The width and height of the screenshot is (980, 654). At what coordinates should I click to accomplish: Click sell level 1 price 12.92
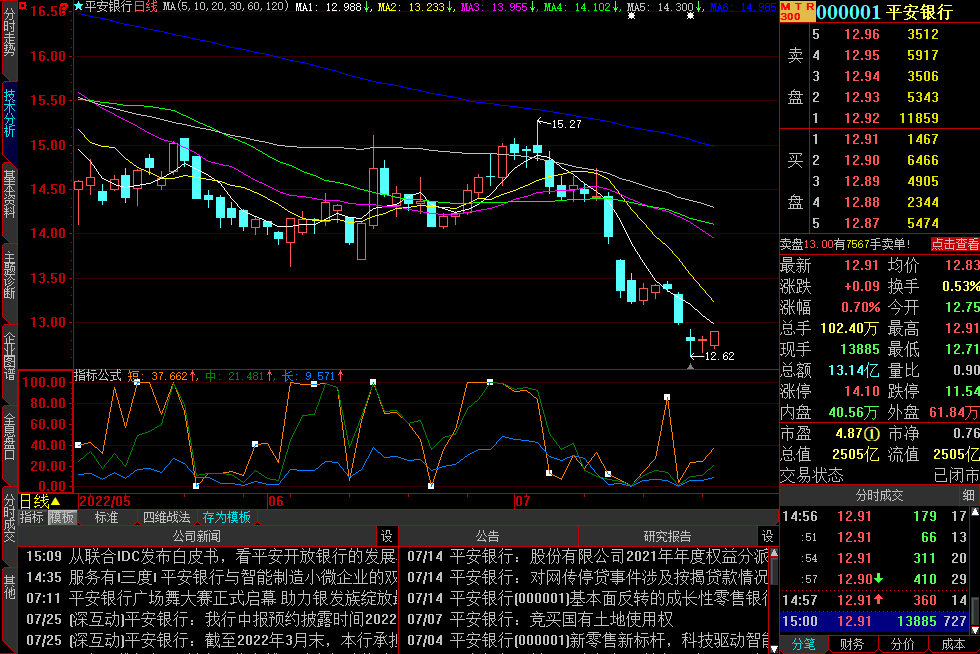point(862,118)
